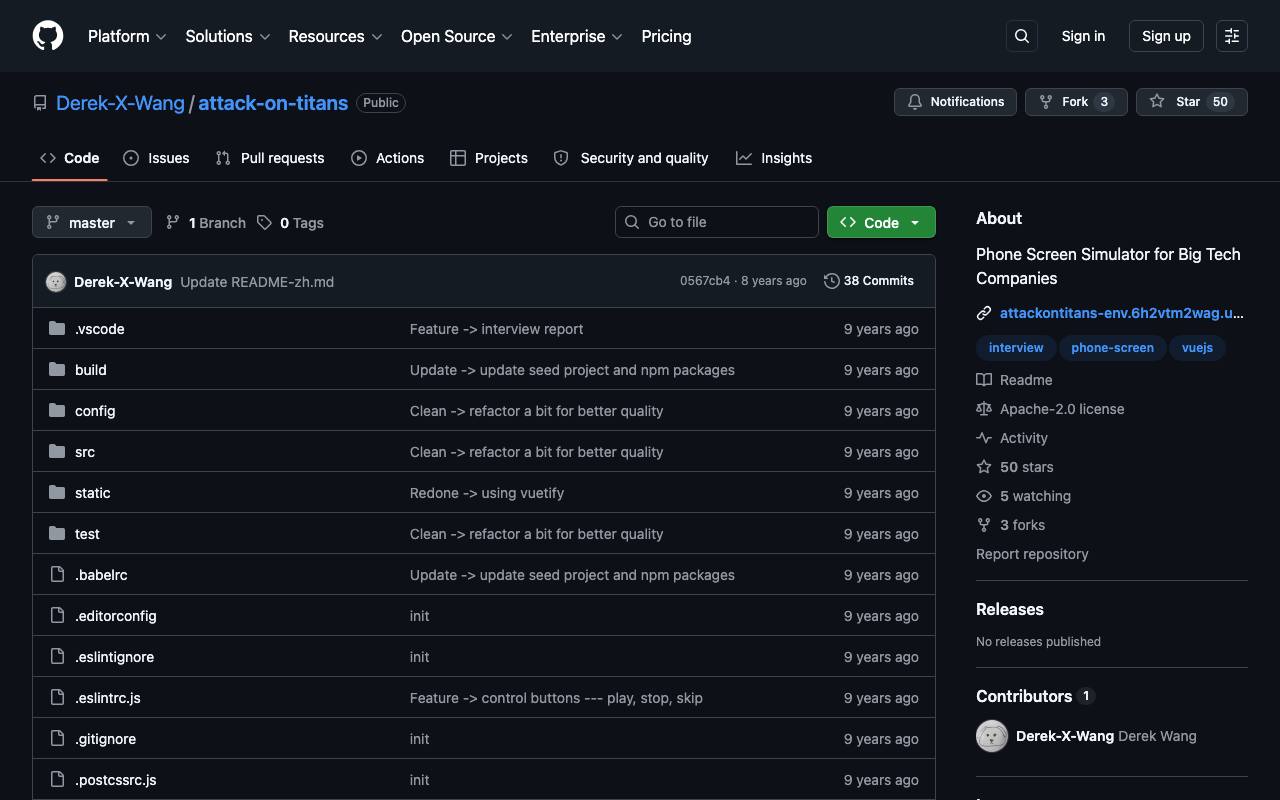
Task: Switch to the Issues tab
Action: point(156,158)
